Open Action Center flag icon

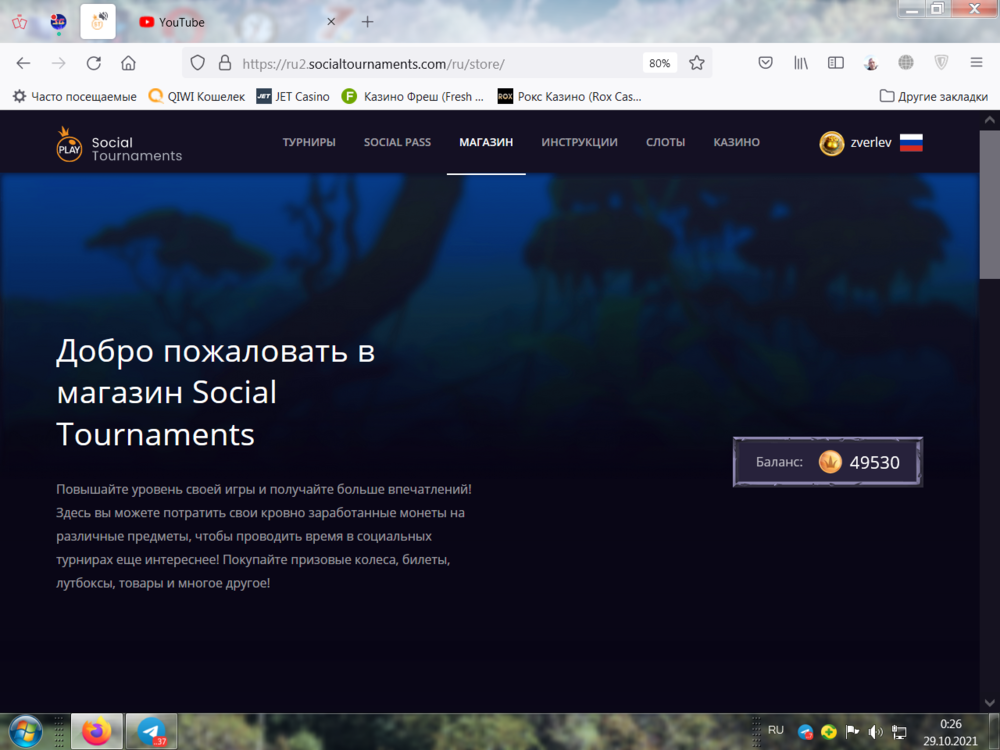[852, 732]
